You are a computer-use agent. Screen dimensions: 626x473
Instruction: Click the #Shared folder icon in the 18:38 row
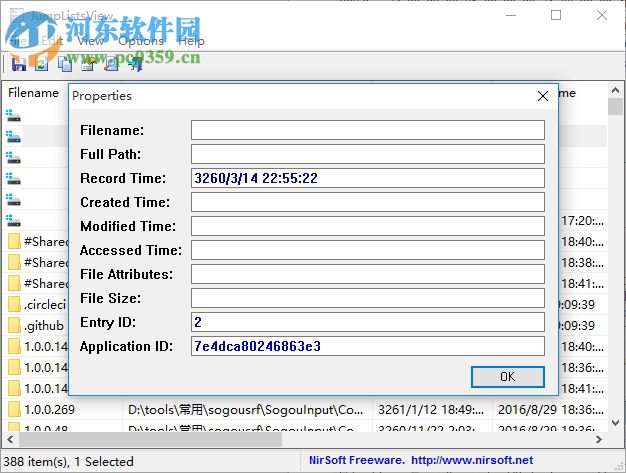coord(14,262)
